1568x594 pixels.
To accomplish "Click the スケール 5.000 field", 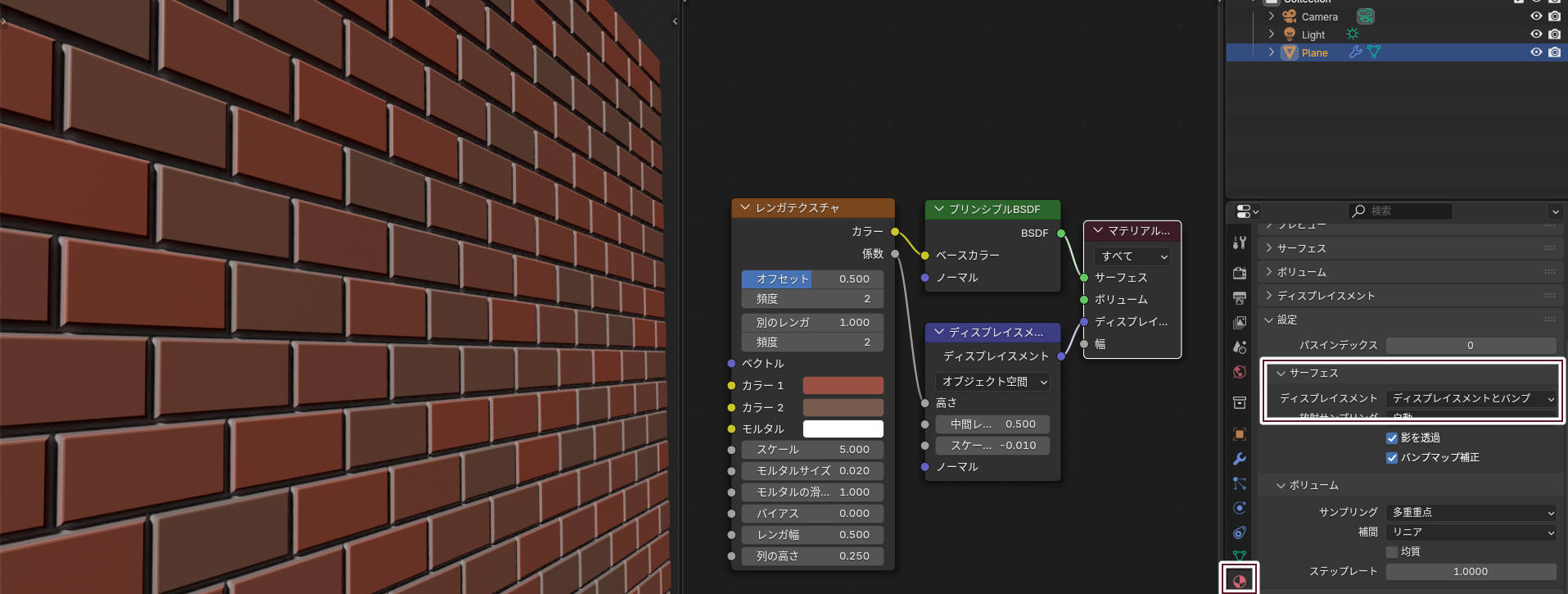I will tap(812, 450).
